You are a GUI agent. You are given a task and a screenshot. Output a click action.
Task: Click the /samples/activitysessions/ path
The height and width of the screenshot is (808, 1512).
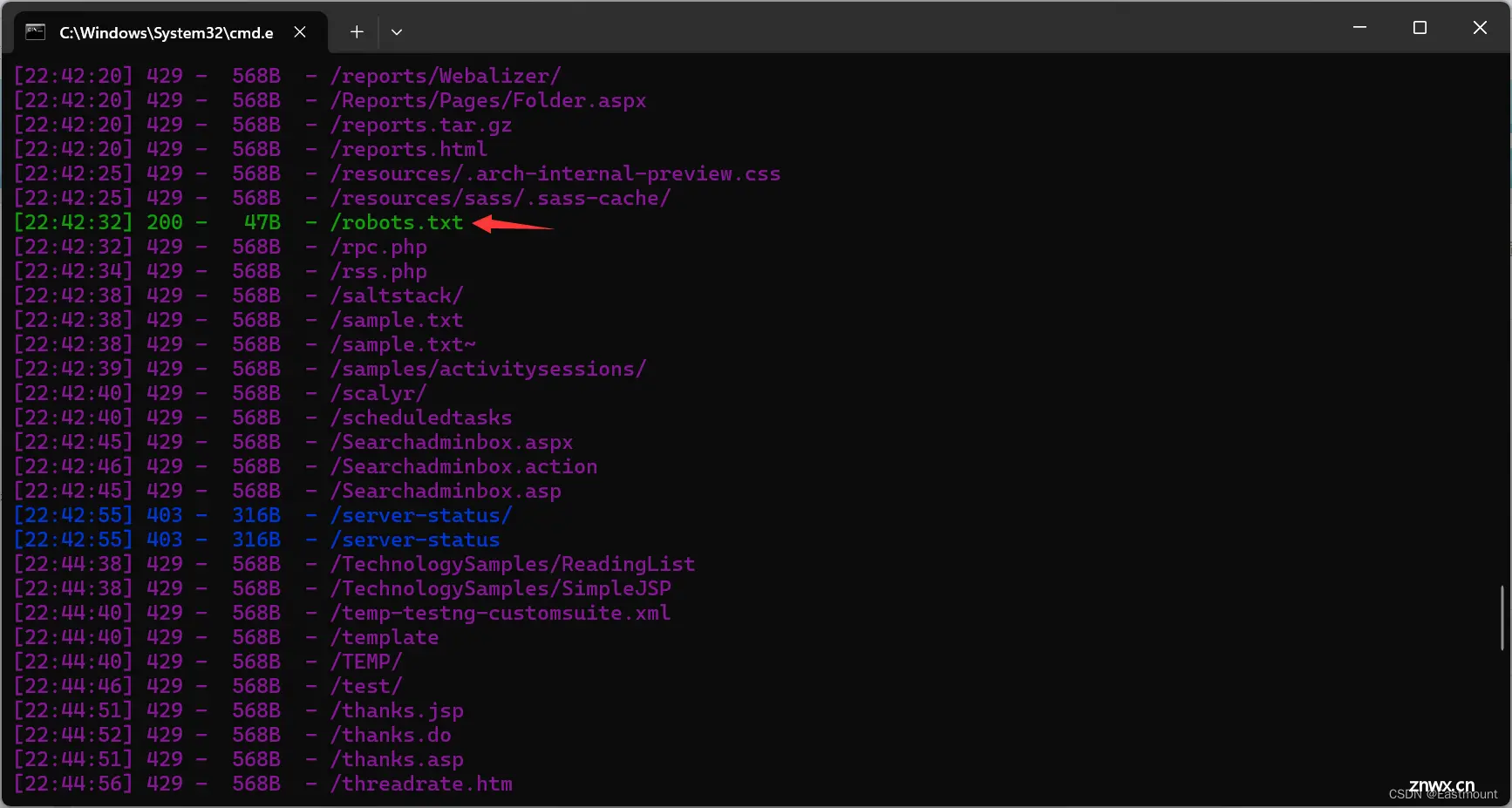pyautogui.click(x=488, y=370)
